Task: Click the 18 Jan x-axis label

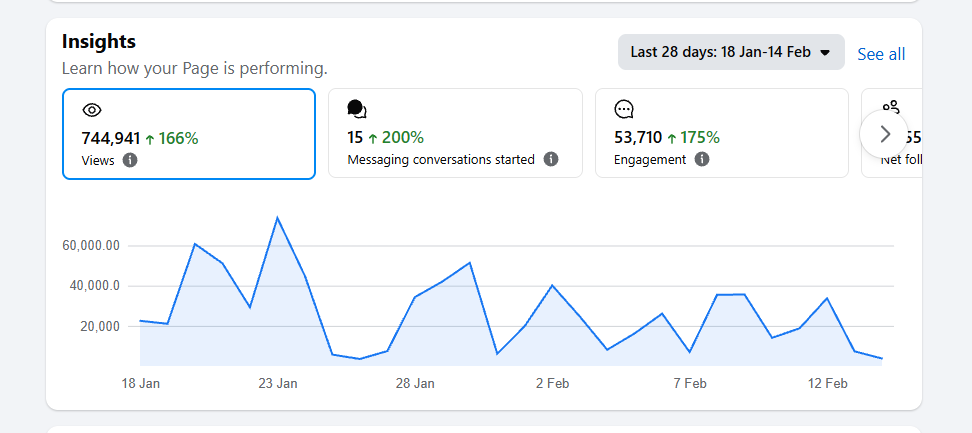Action: pyautogui.click(x=141, y=384)
